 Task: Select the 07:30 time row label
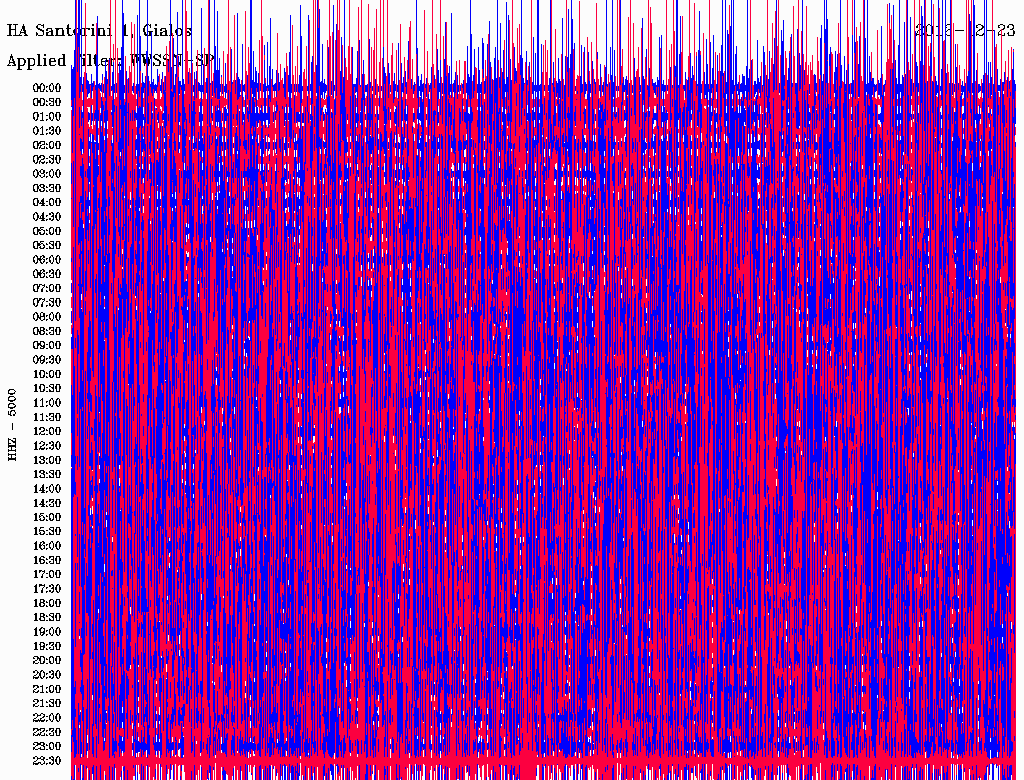[47, 303]
